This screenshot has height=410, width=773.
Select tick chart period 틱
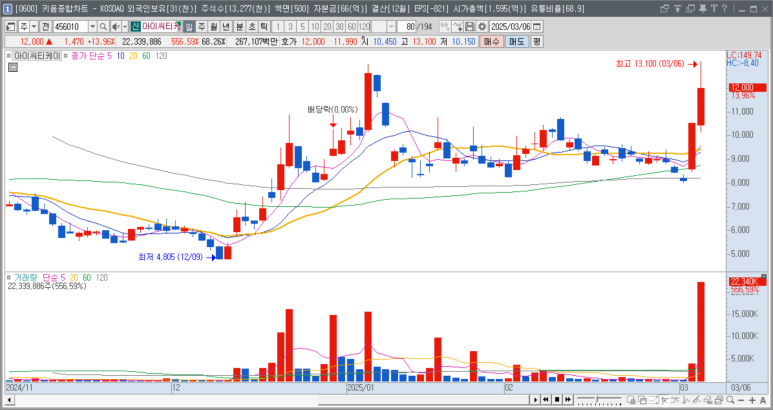[264, 27]
